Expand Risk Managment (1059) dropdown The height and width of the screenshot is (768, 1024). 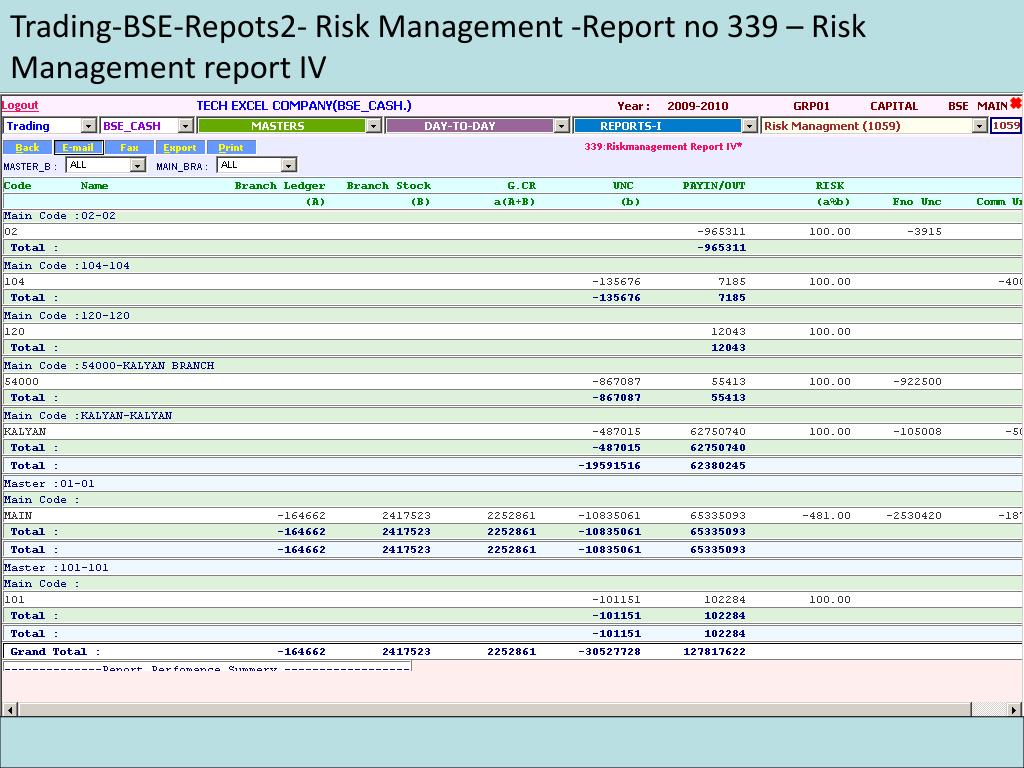(979, 126)
